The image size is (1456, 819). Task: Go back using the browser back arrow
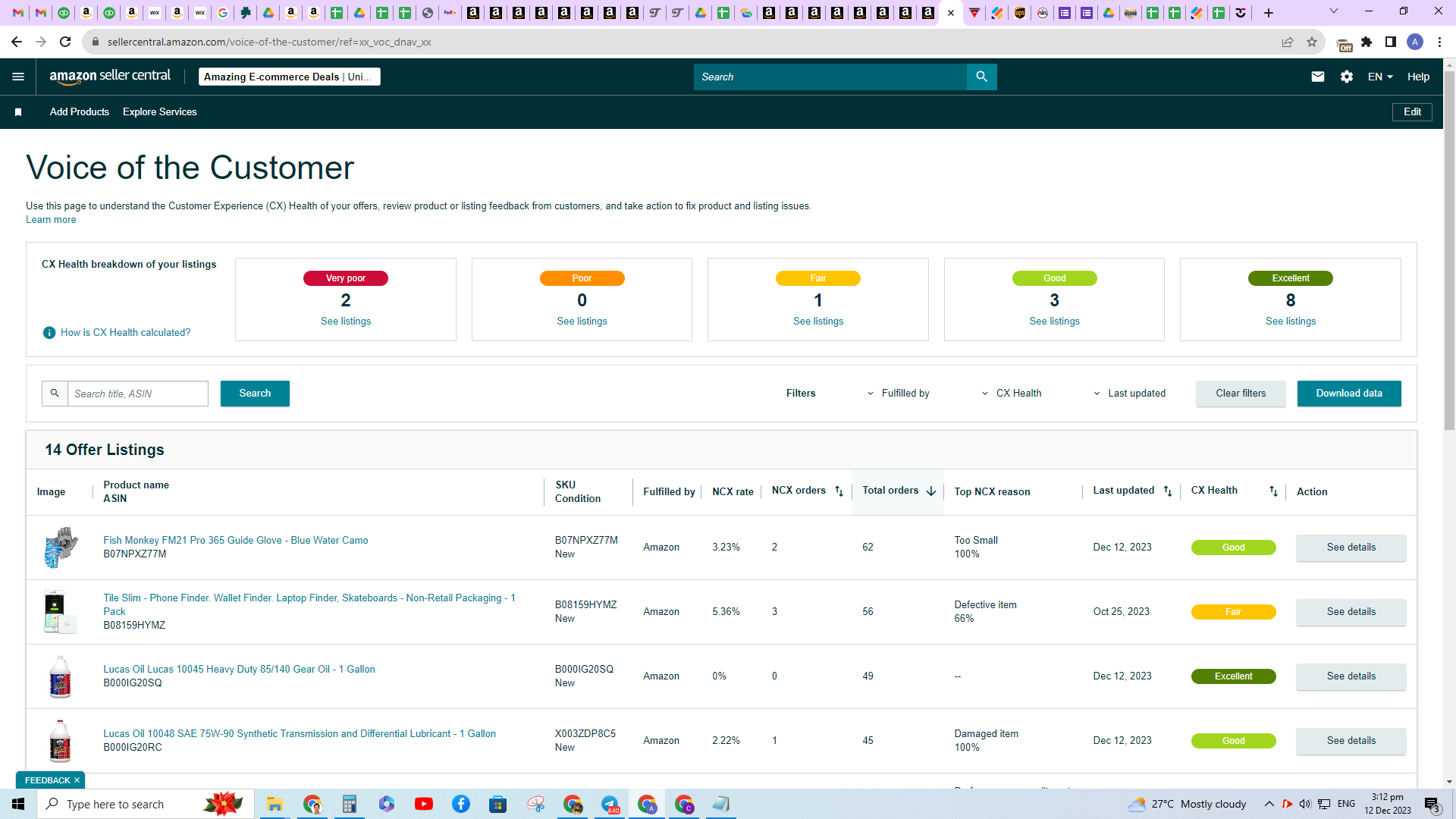pos(17,42)
